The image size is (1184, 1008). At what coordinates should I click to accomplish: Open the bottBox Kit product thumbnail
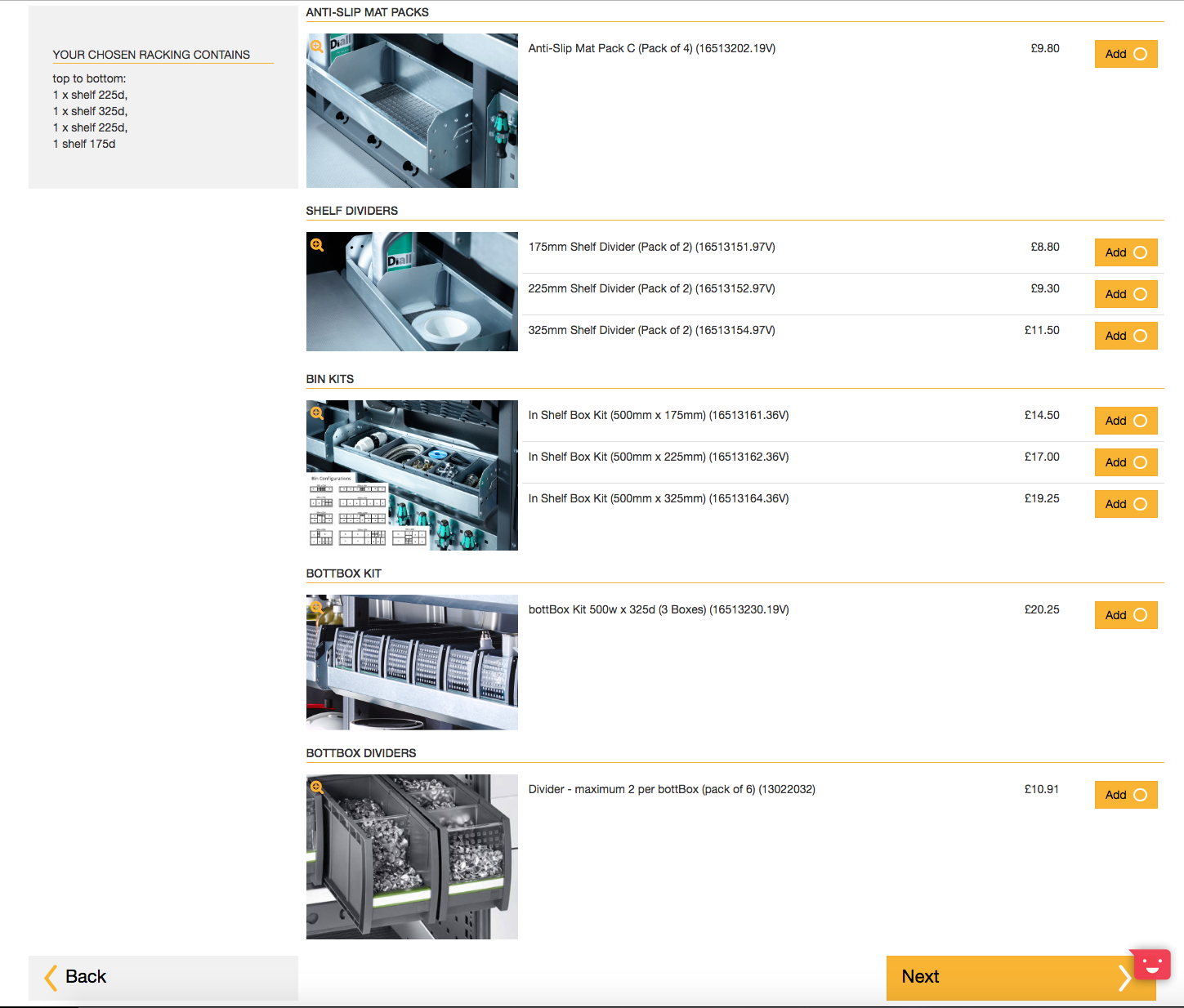[x=412, y=662]
